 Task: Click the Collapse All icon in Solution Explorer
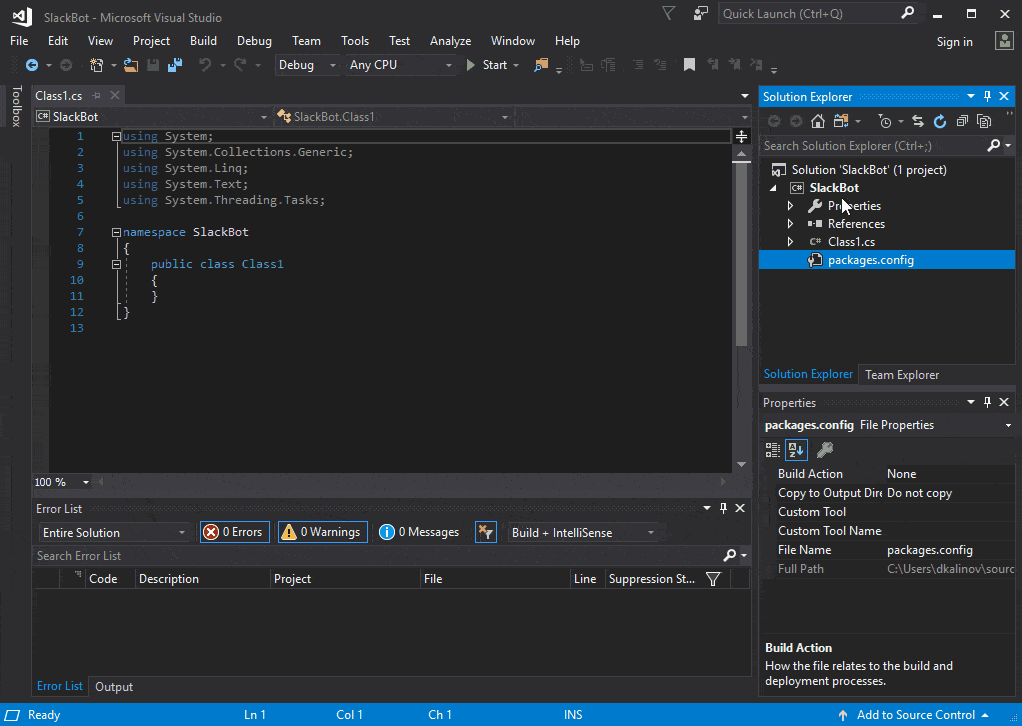(962, 121)
